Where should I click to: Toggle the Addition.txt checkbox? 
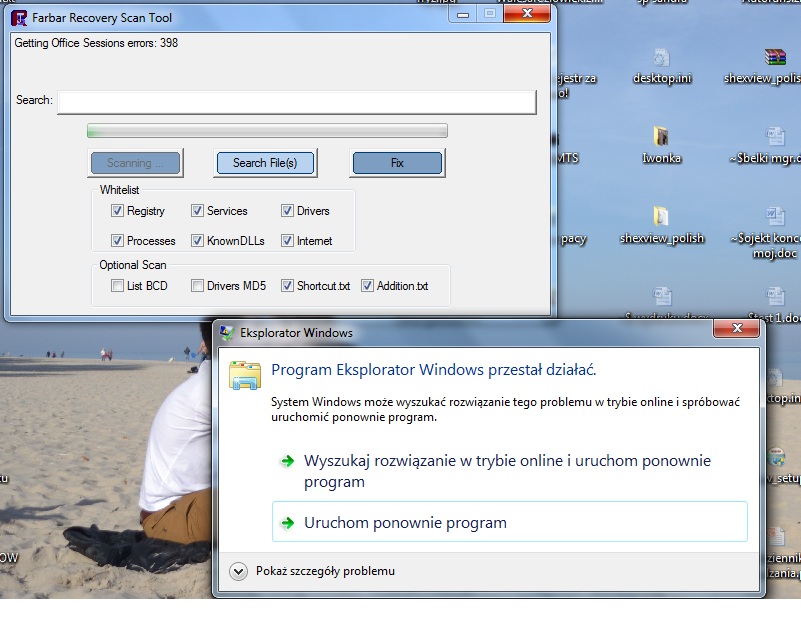pyautogui.click(x=367, y=285)
